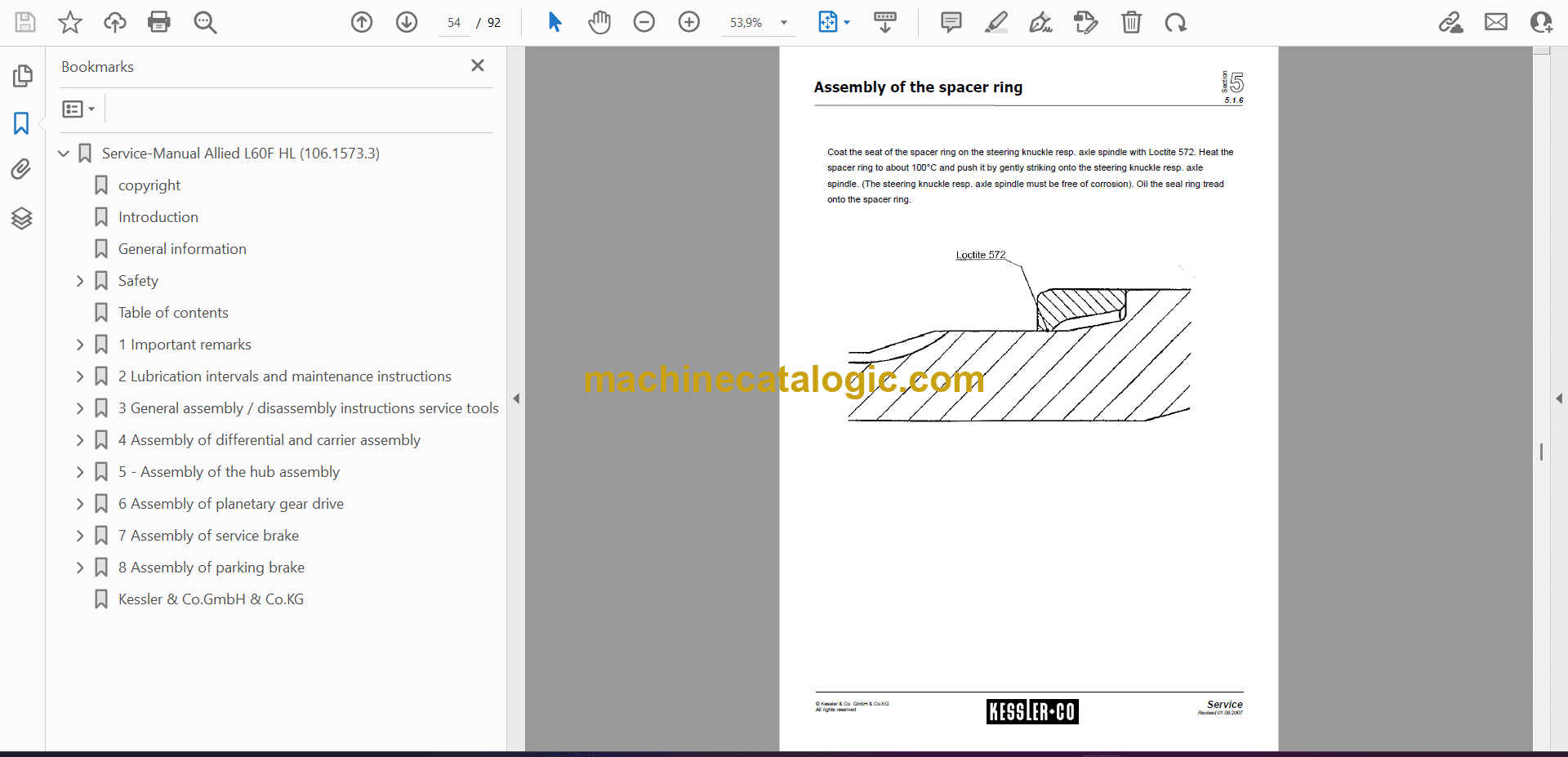Select the arrow selection tool
Image resolution: width=1568 pixels, height=757 pixels.
tap(555, 22)
